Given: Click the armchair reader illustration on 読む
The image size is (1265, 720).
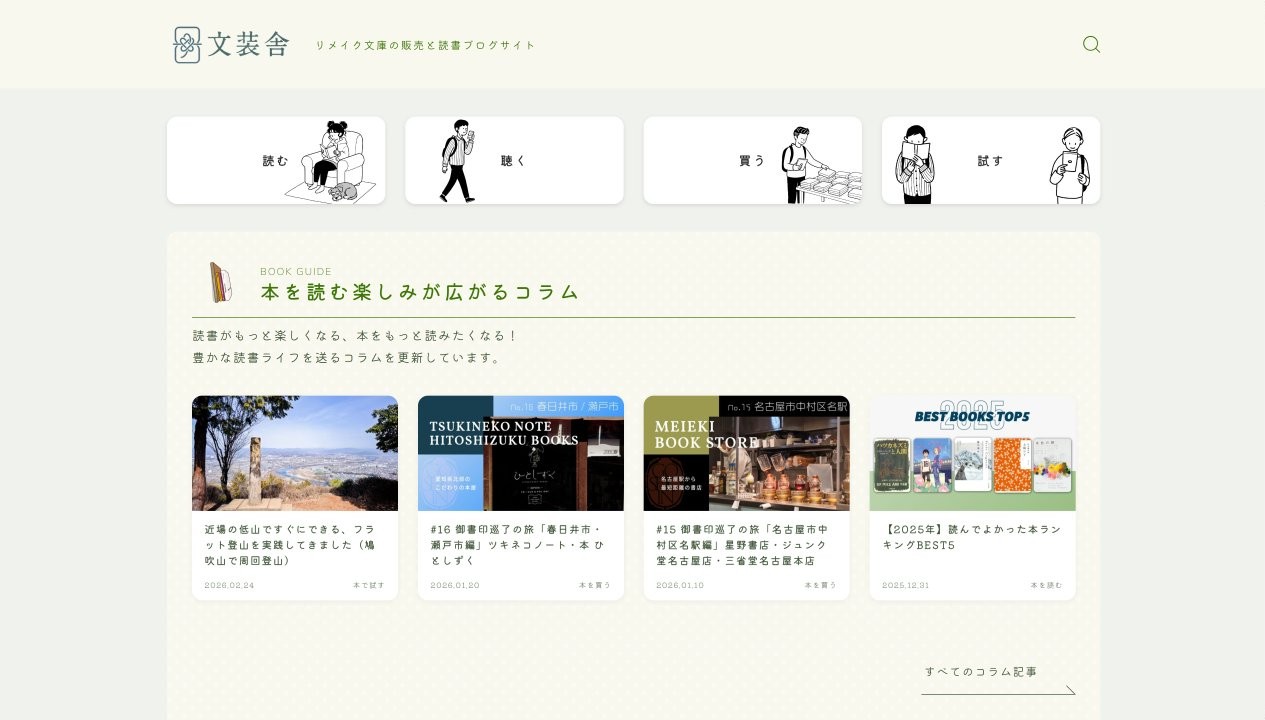Looking at the screenshot, I should click(x=332, y=162).
